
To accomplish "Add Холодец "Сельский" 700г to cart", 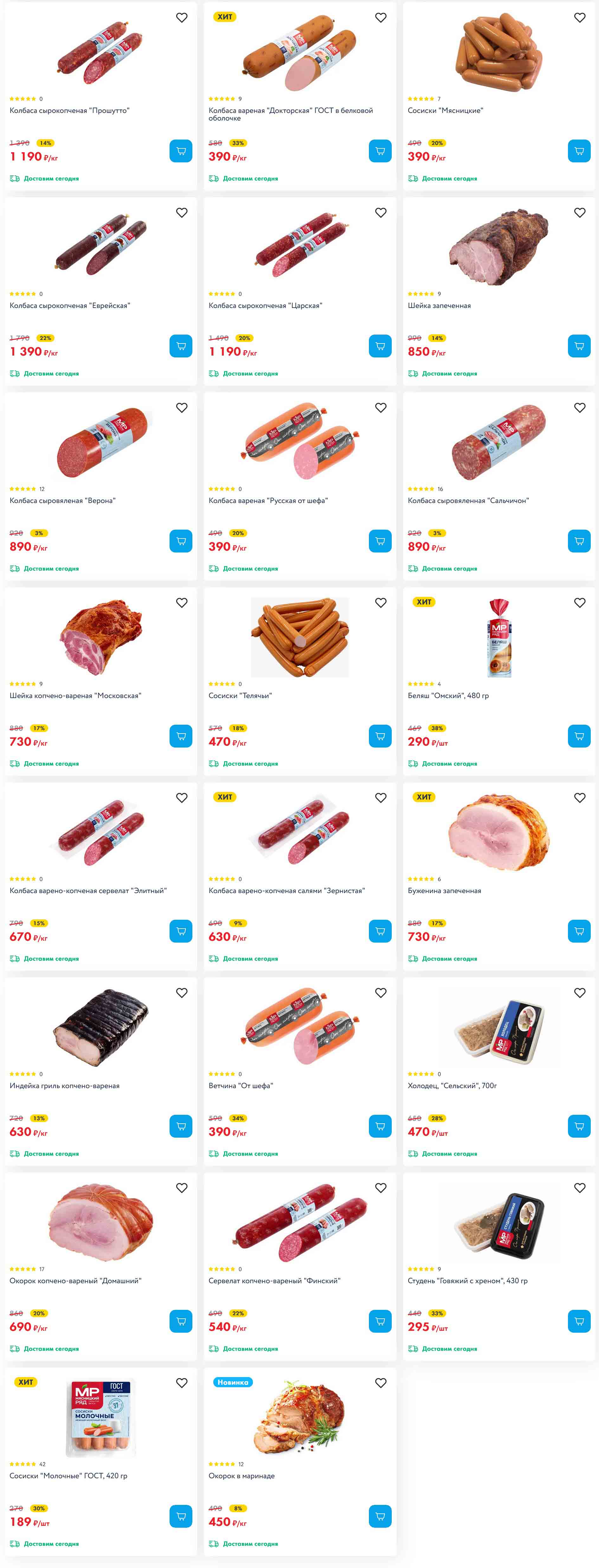I will 579,1126.
